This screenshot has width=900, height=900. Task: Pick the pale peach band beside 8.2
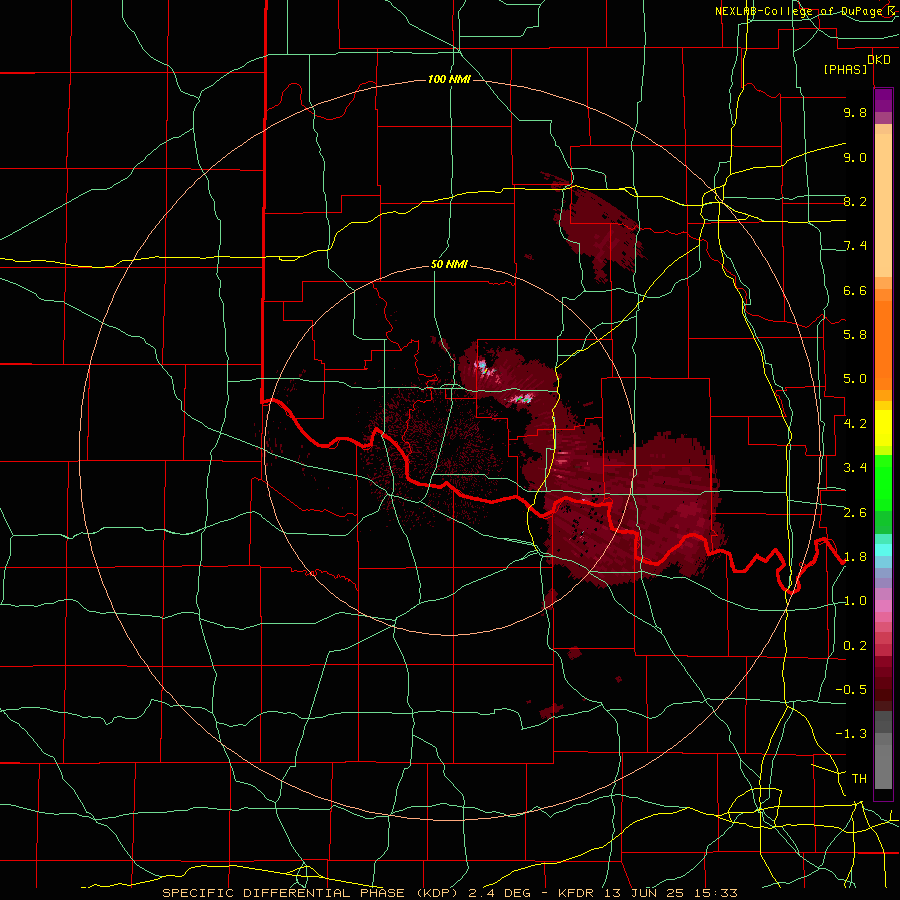click(883, 205)
